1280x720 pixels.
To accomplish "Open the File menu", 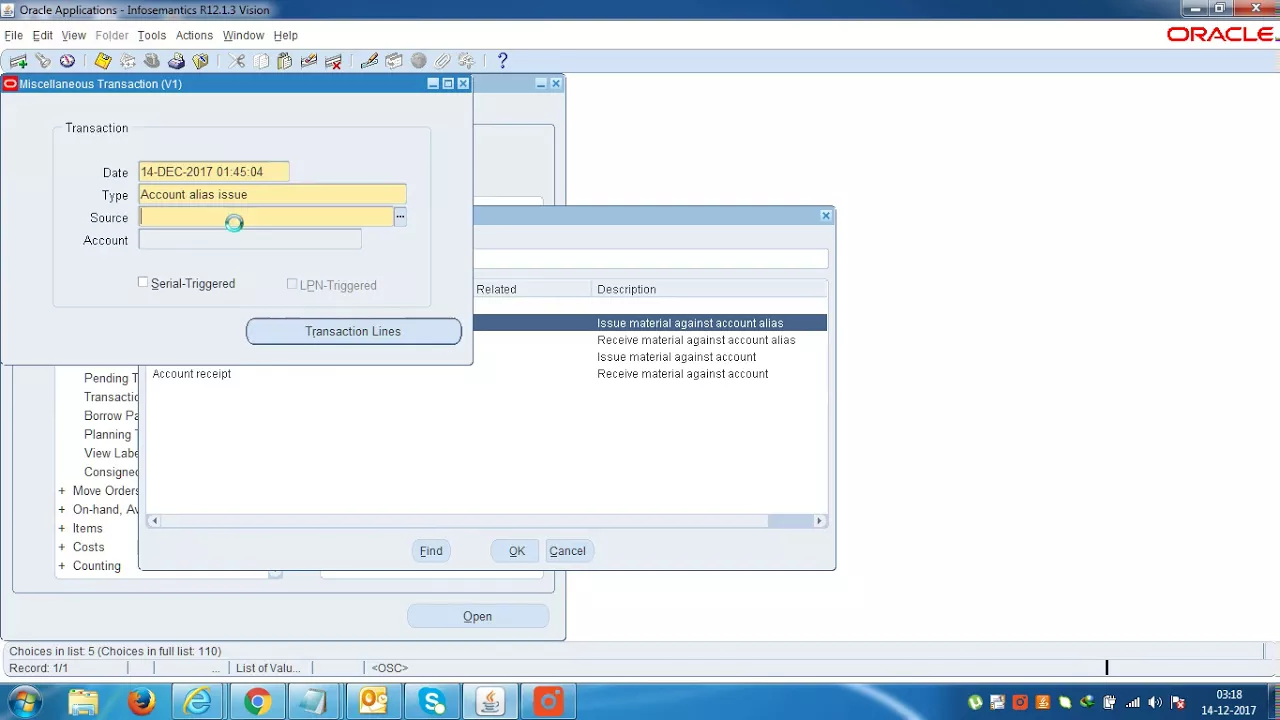I will point(13,35).
